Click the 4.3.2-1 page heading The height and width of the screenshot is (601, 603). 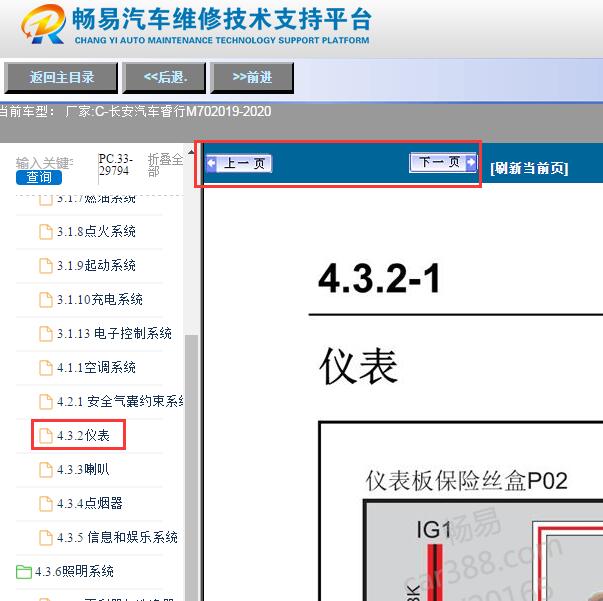coord(379,278)
